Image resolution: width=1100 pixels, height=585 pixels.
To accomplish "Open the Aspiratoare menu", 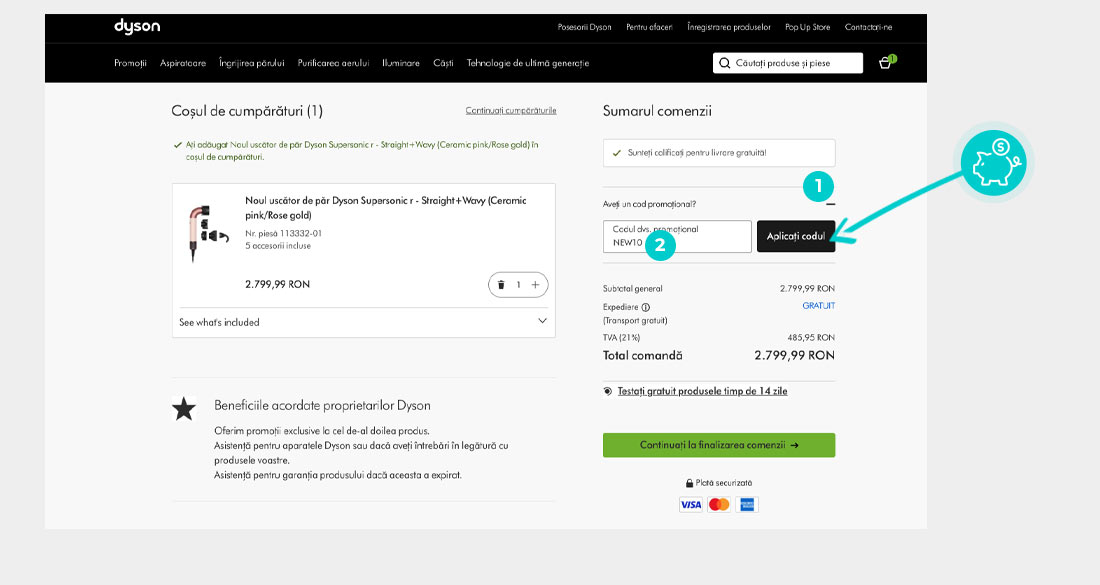I will [183, 63].
